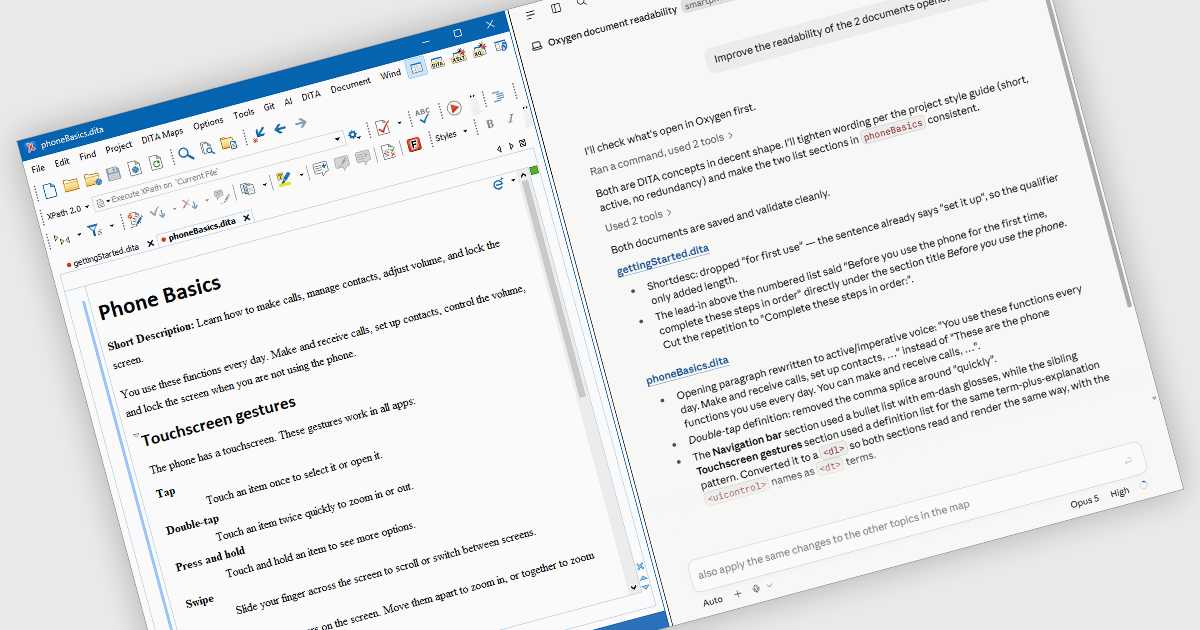The height and width of the screenshot is (630, 1200).
Task: Click the ABC Check Spelling icon
Action: point(423,116)
